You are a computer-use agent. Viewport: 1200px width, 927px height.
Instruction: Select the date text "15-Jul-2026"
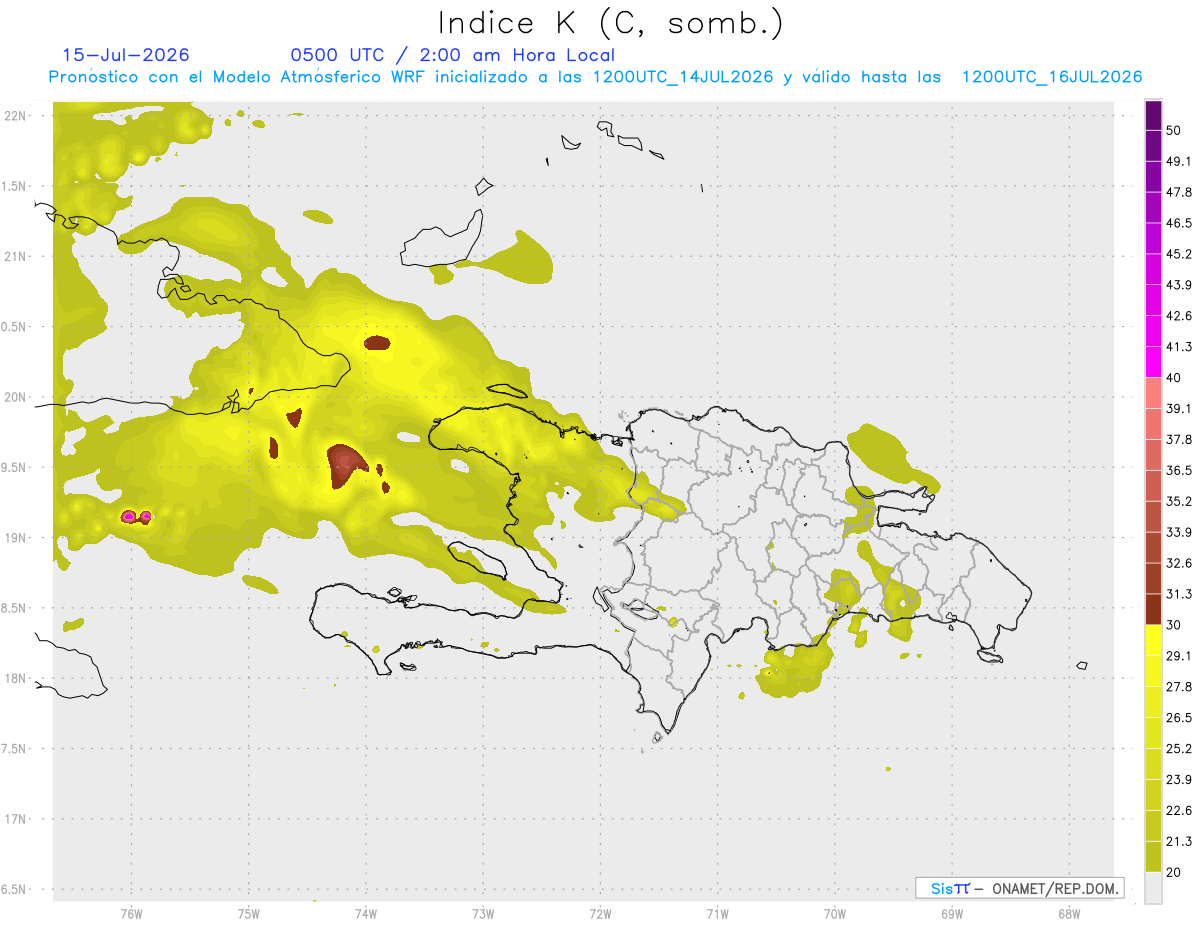click(126, 55)
